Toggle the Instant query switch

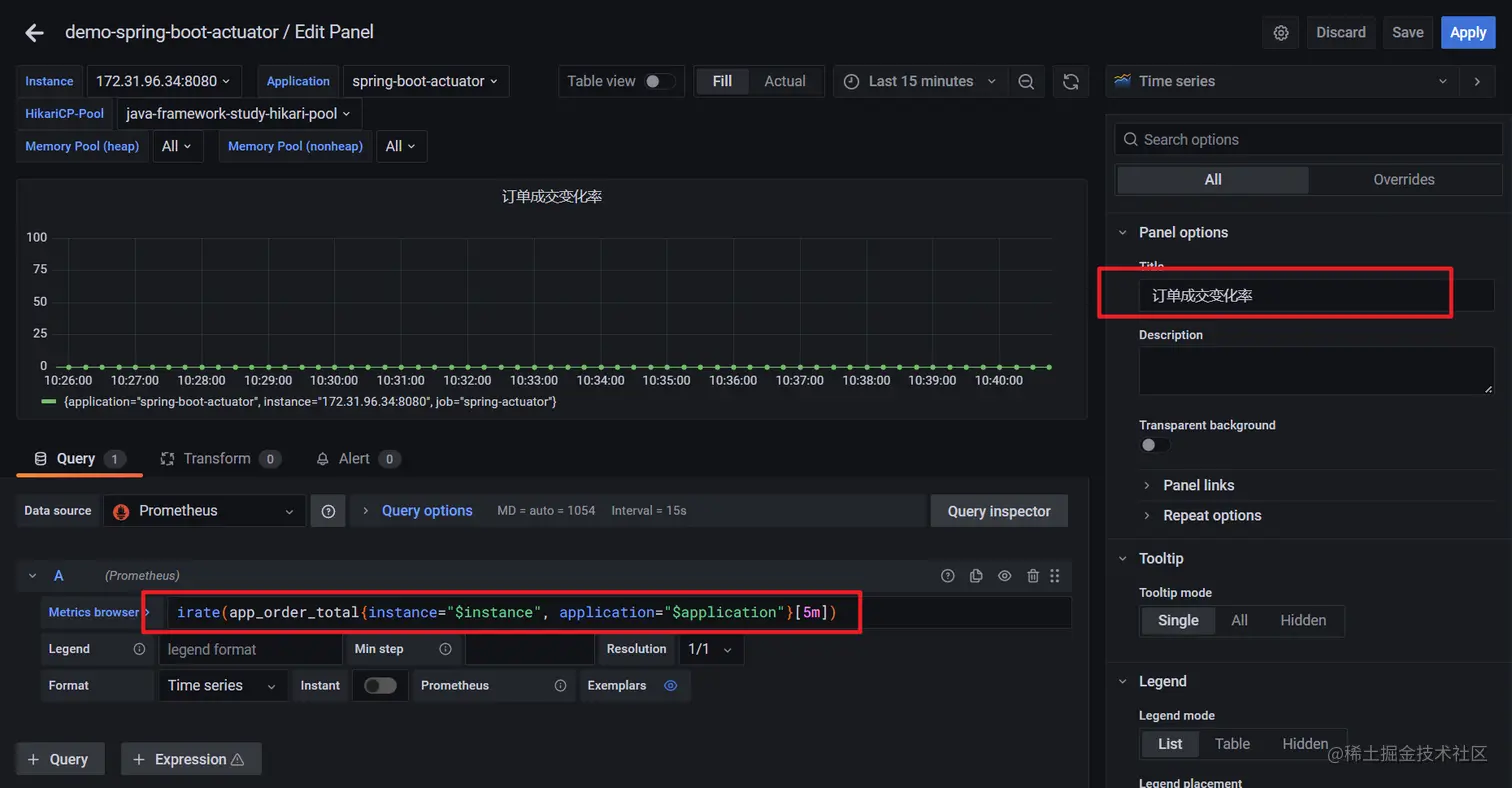coord(380,685)
